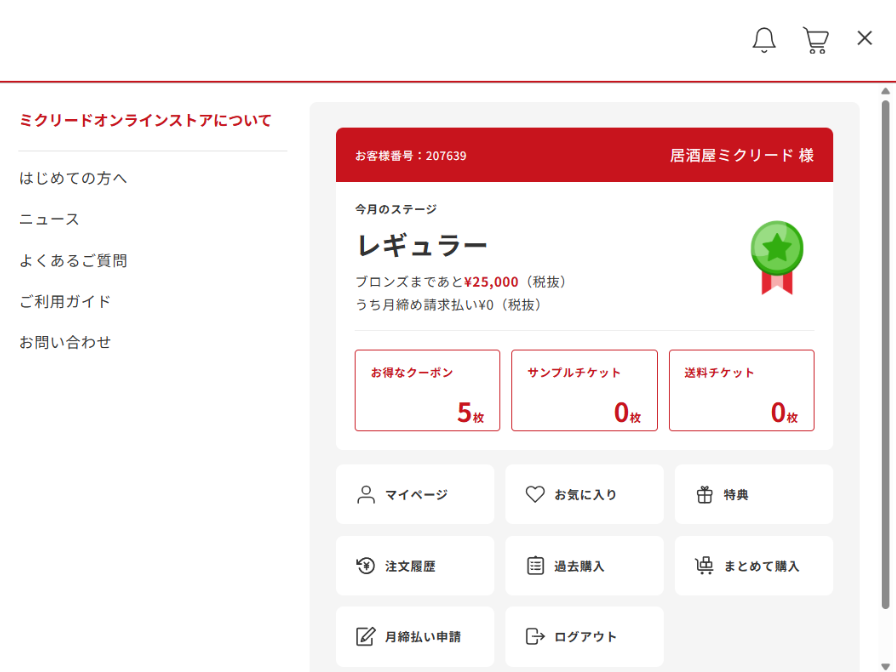Click the レギュラー stage title
The image size is (896, 672).
(x=422, y=245)
